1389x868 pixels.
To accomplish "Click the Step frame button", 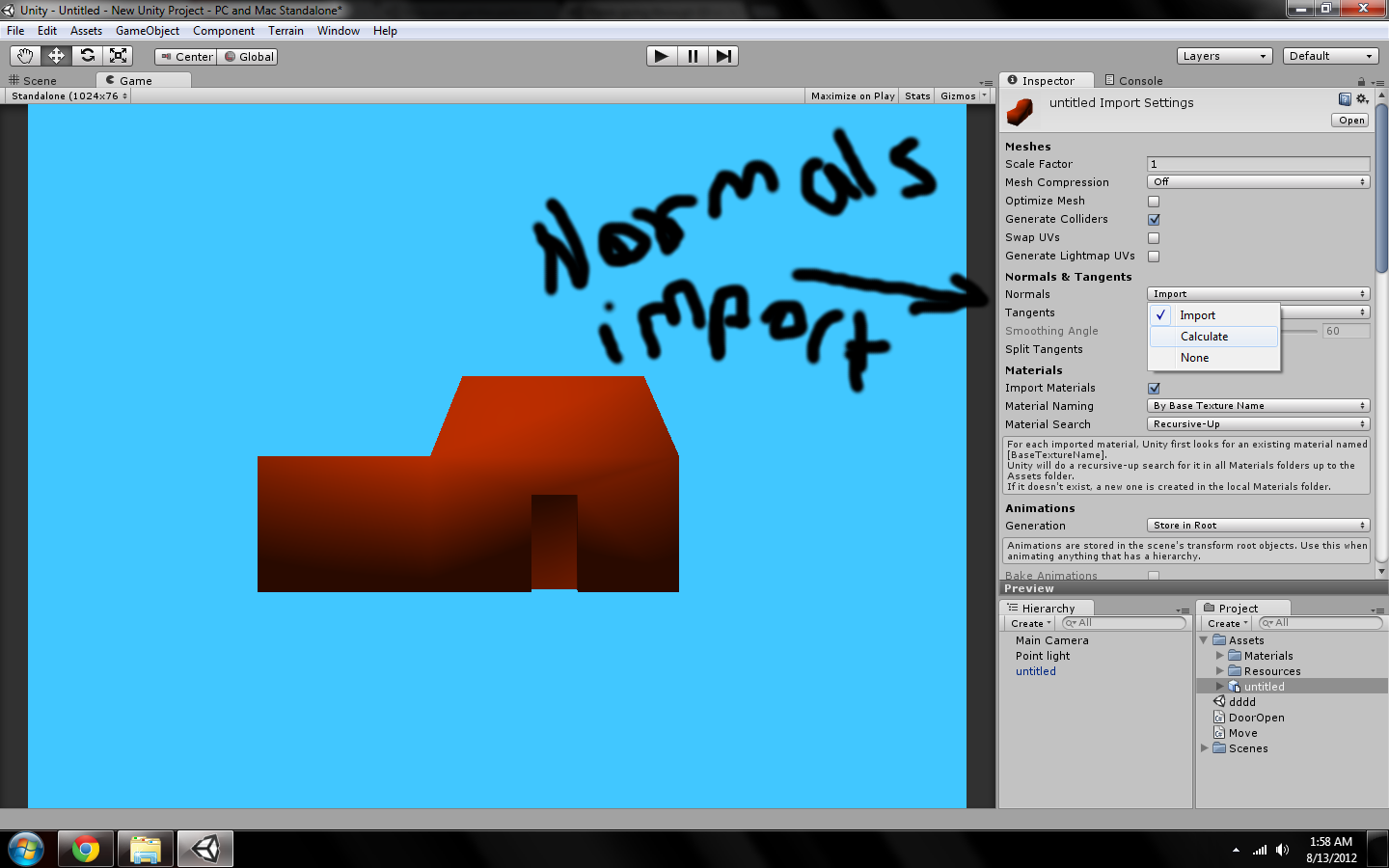I will pos(723,56).
